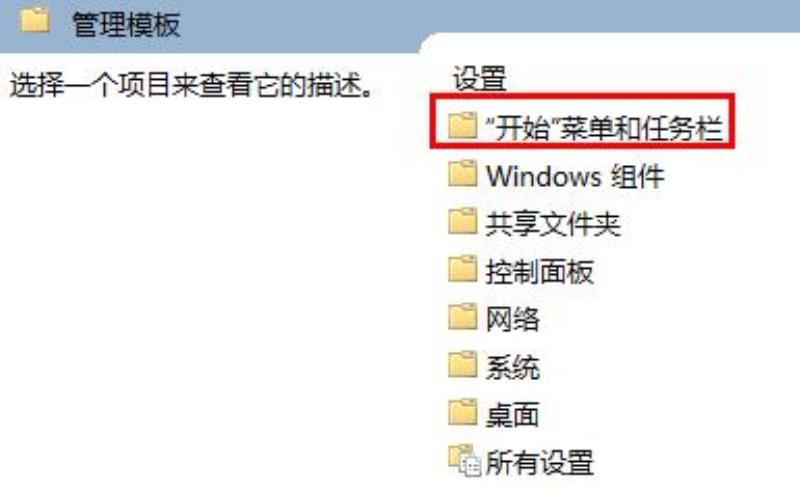Select the Windows 组件 item
Screen dimensions: 800x490
click(575, 176)
